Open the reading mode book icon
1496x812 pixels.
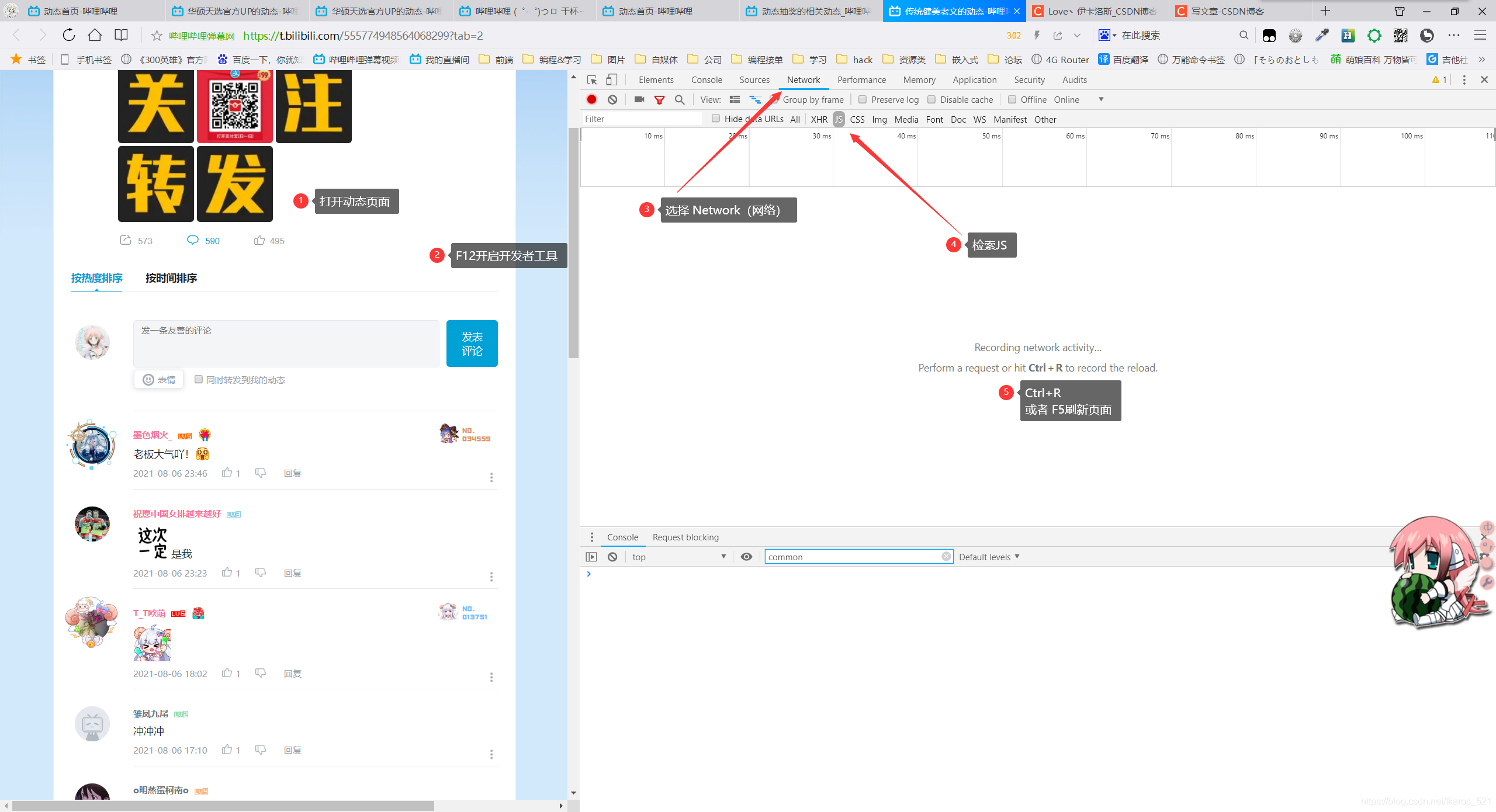121,36
